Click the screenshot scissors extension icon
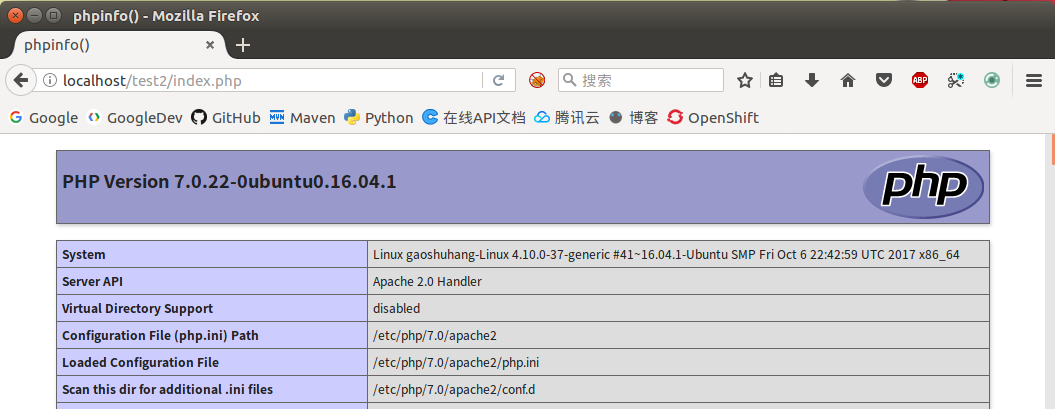Image resolution: width=1055 pixels, height=409 pixels. pos(956,80)
